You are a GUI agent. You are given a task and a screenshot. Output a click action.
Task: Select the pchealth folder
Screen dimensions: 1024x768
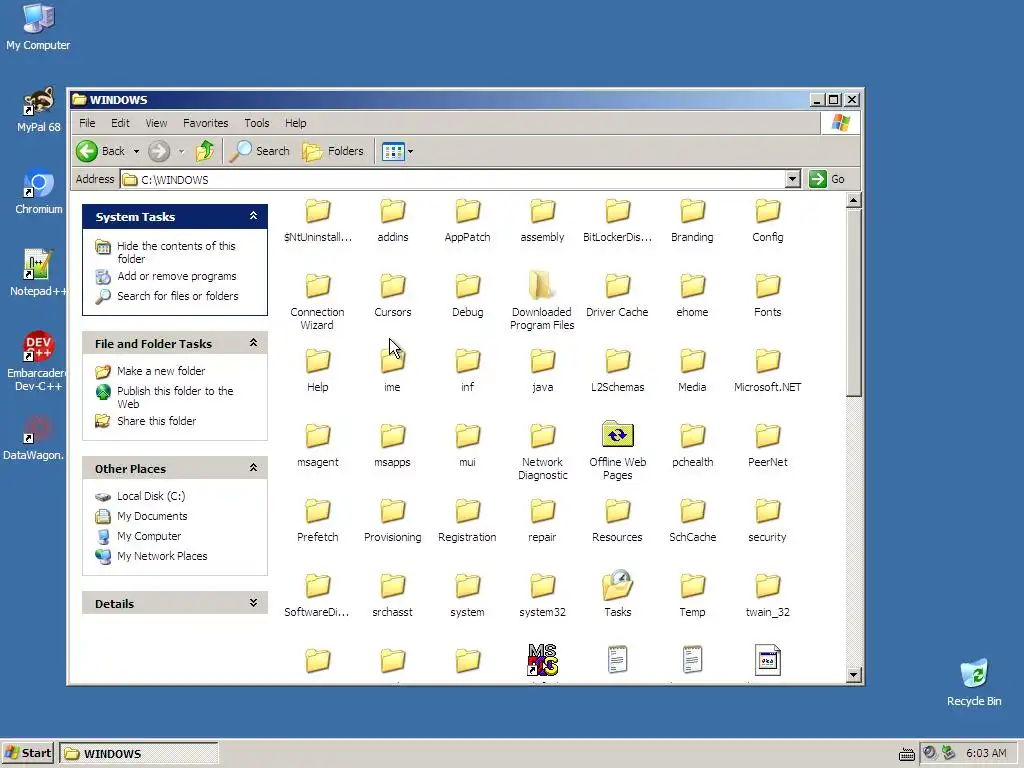(692, 445)
